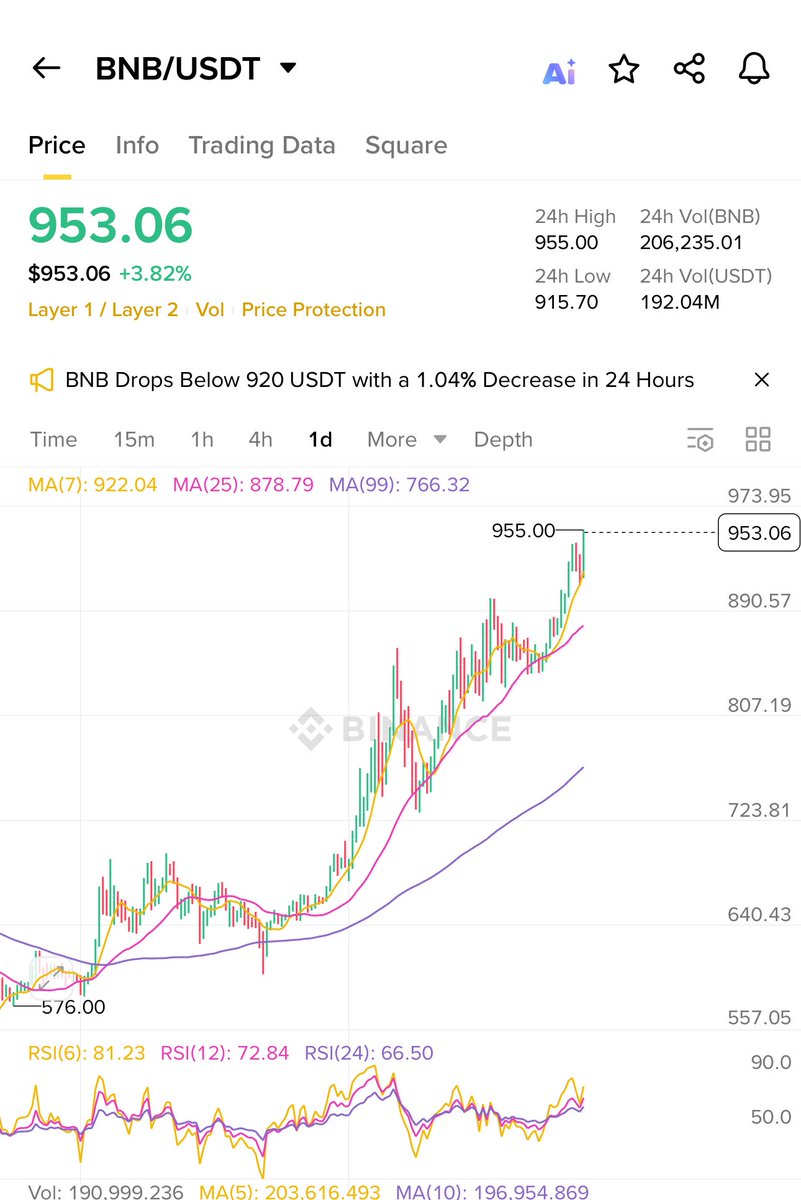This screenshot has width=801, height=1200.
Task: Add BNB/USDT to favorites with the star
Action: click(624, 69)
